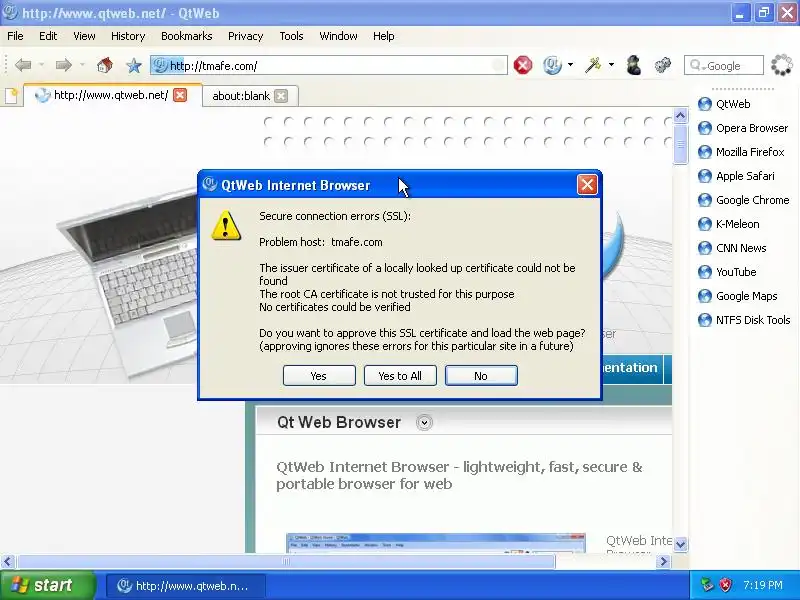Open the Google search engine dropdown
This screenshot has width=800, height=600.
click(x=697, y=66)
